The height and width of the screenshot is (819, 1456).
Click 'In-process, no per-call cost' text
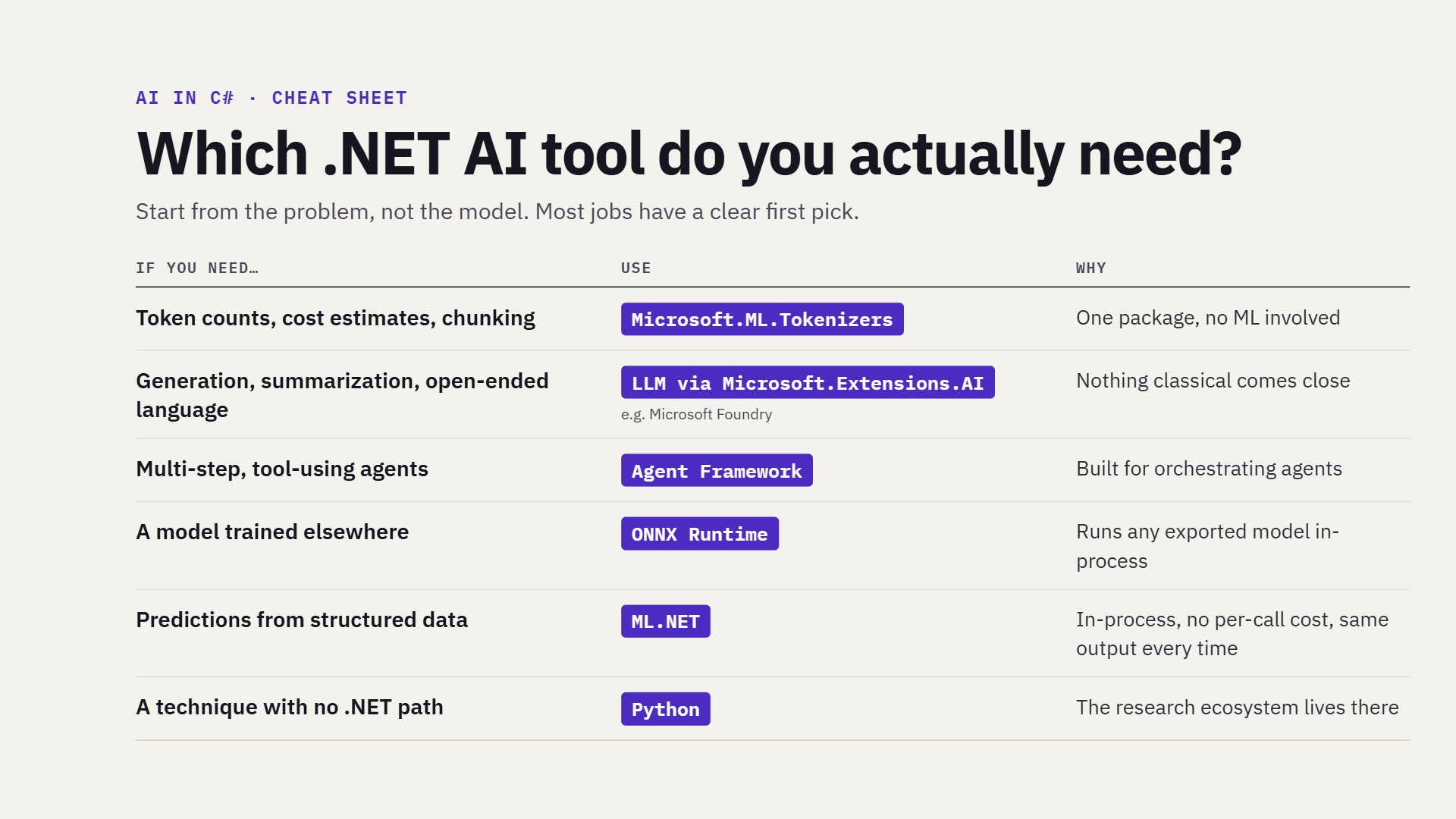point(1232,634)
